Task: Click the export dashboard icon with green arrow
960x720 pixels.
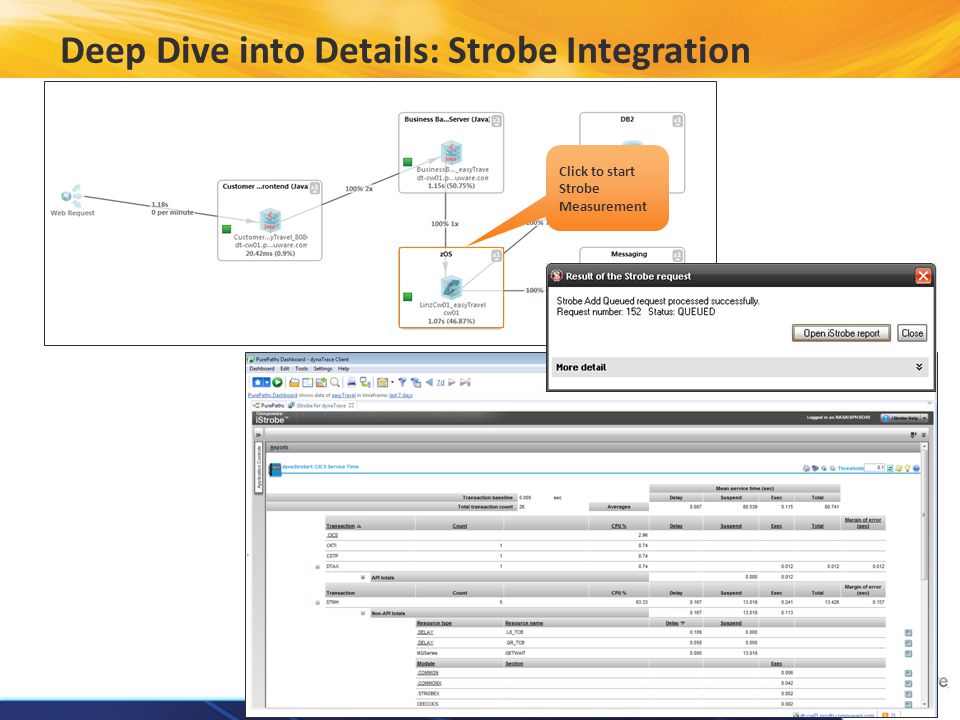Action: pyautogui.click(x=321, y=383)
